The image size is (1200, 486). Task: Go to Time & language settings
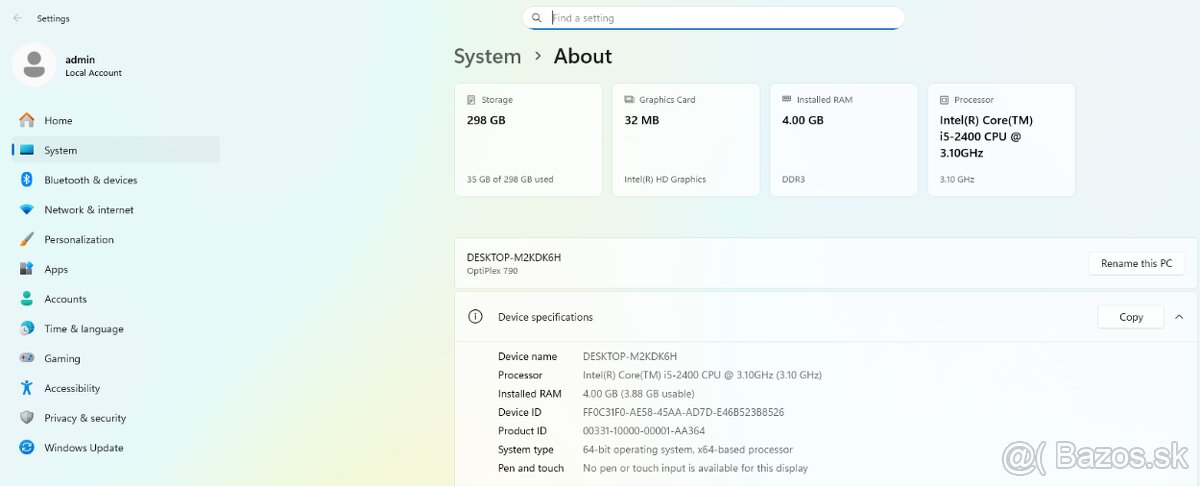(x=83, y=329)
